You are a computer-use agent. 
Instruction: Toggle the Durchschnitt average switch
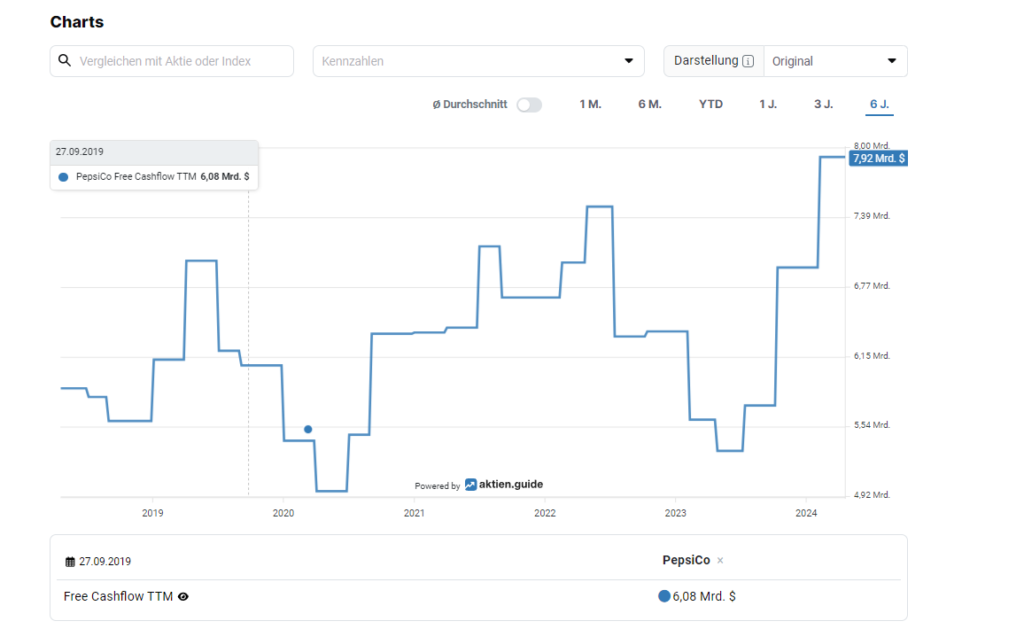529,105
